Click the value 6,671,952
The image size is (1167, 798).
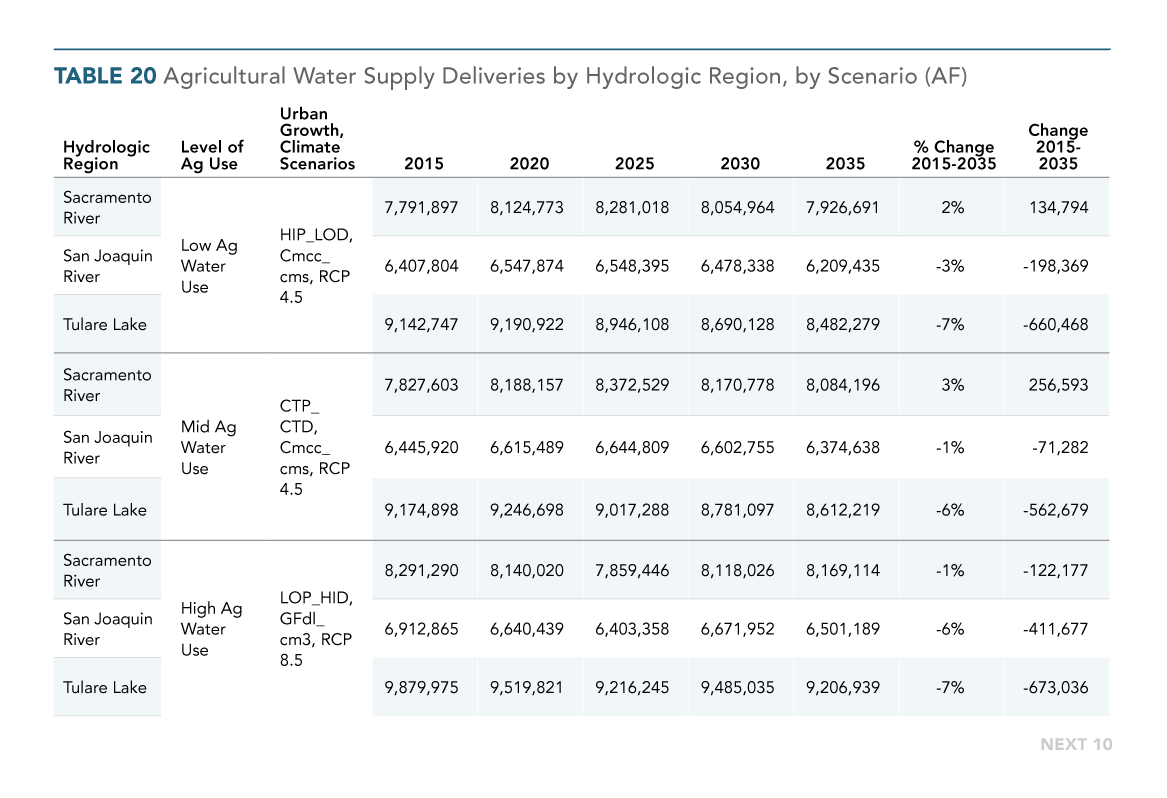pos(738,630)
